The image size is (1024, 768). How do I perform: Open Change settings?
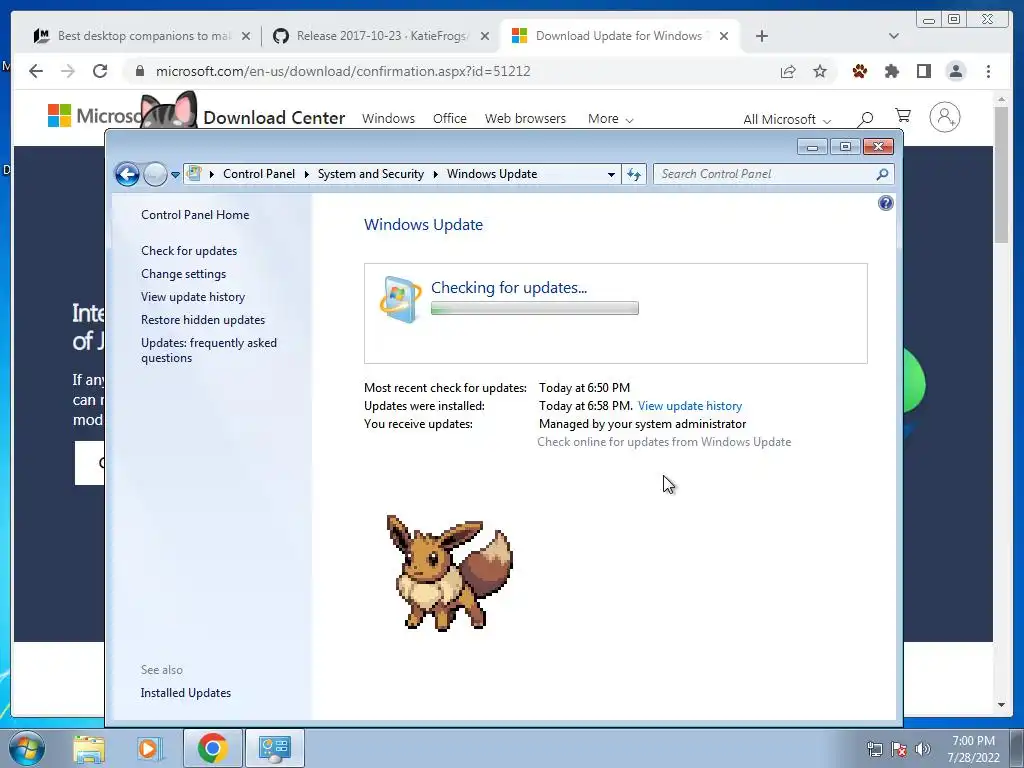tap(184, 274)
